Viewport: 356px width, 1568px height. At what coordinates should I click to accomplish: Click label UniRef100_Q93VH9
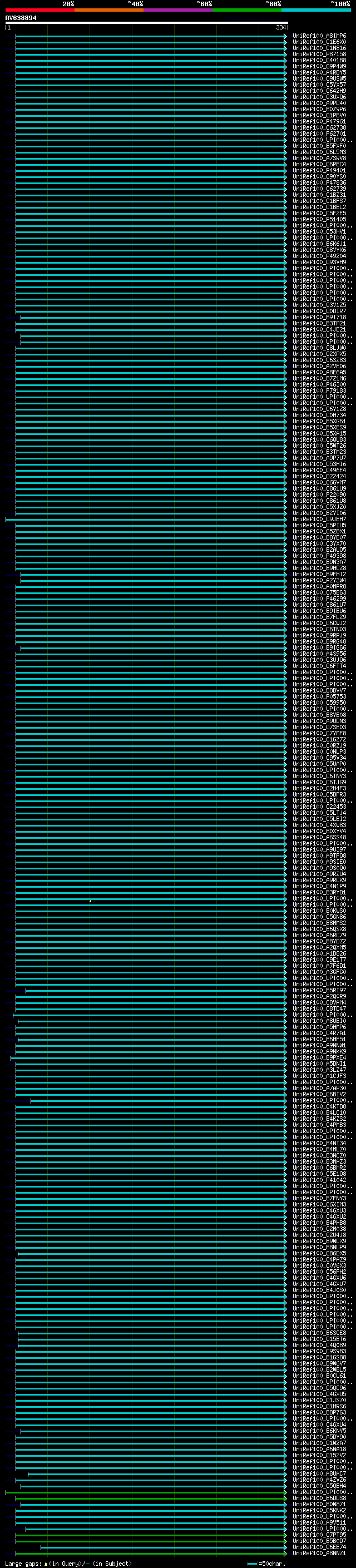click(319, 263)
